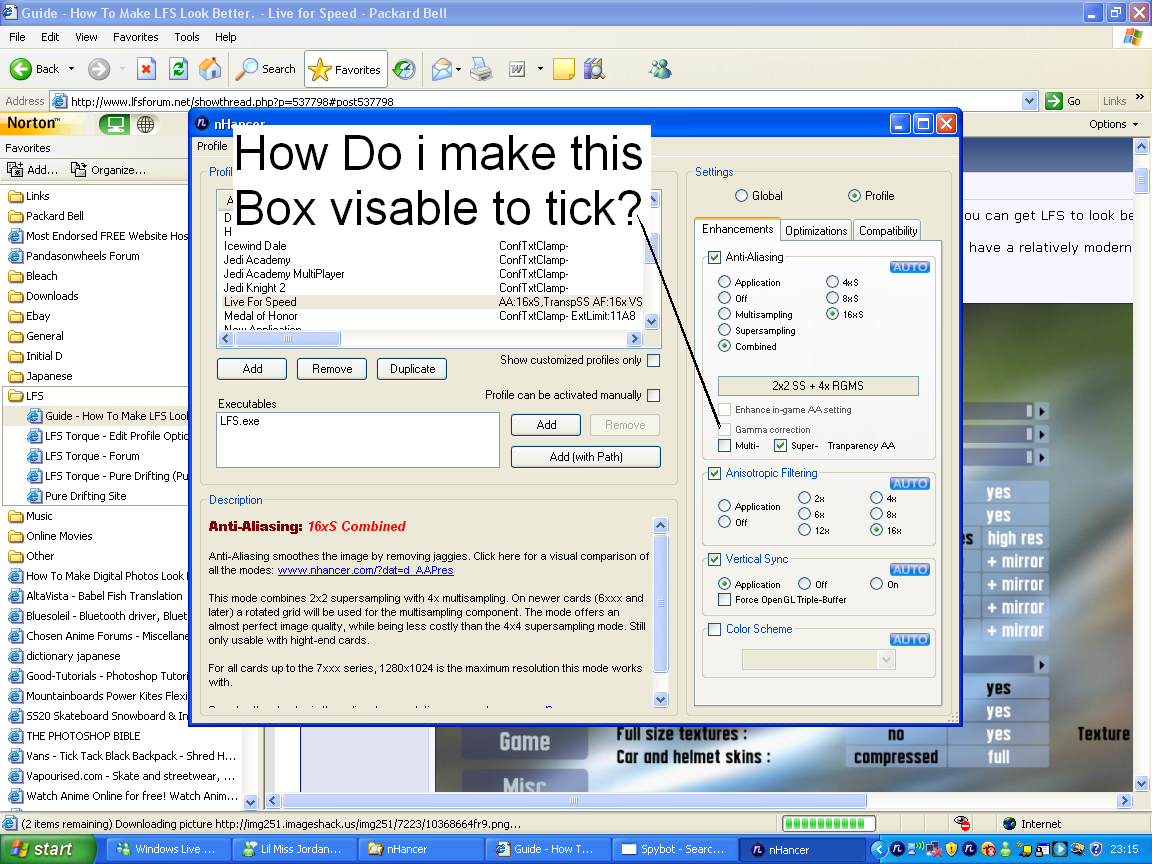Toggle the Super- transparency AA checkbox

(780, 445)
